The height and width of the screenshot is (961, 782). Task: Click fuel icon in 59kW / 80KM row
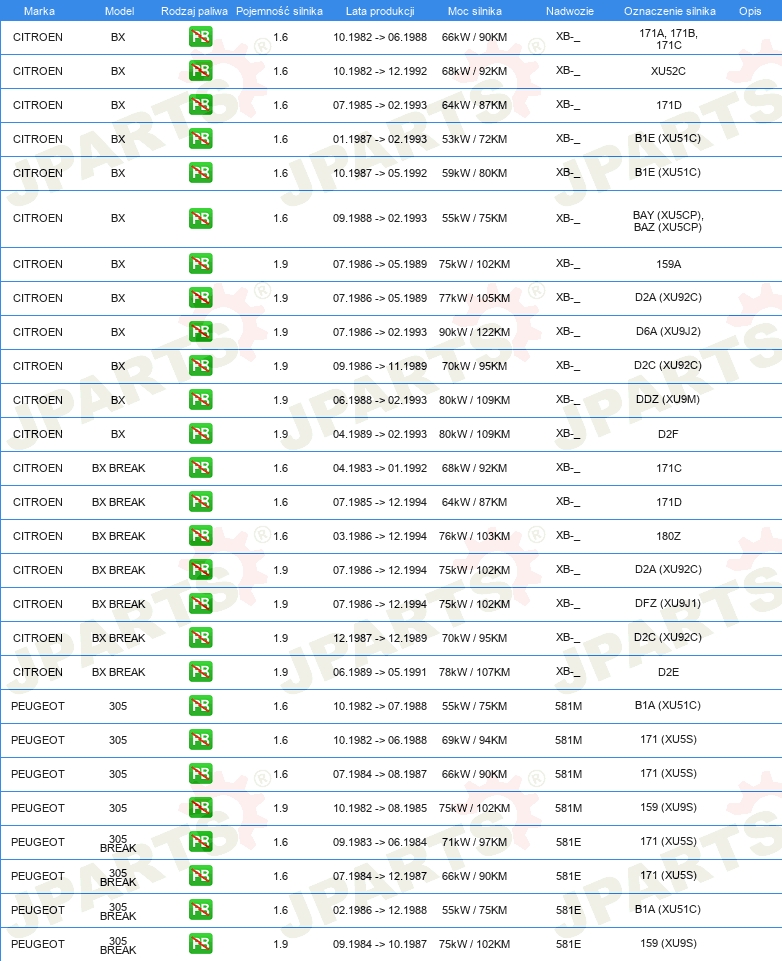[200, 173]
